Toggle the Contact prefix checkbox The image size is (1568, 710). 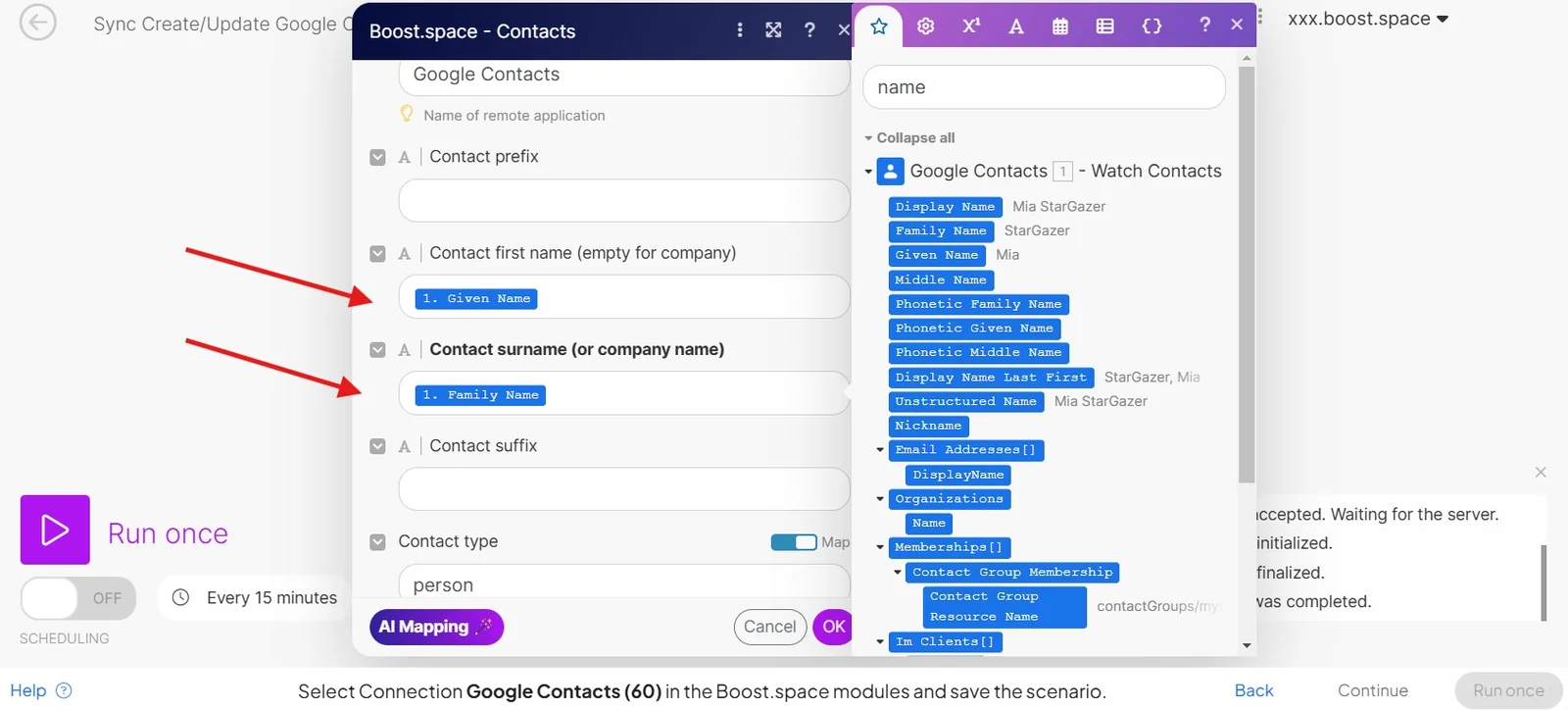click(x=377, y=157)
